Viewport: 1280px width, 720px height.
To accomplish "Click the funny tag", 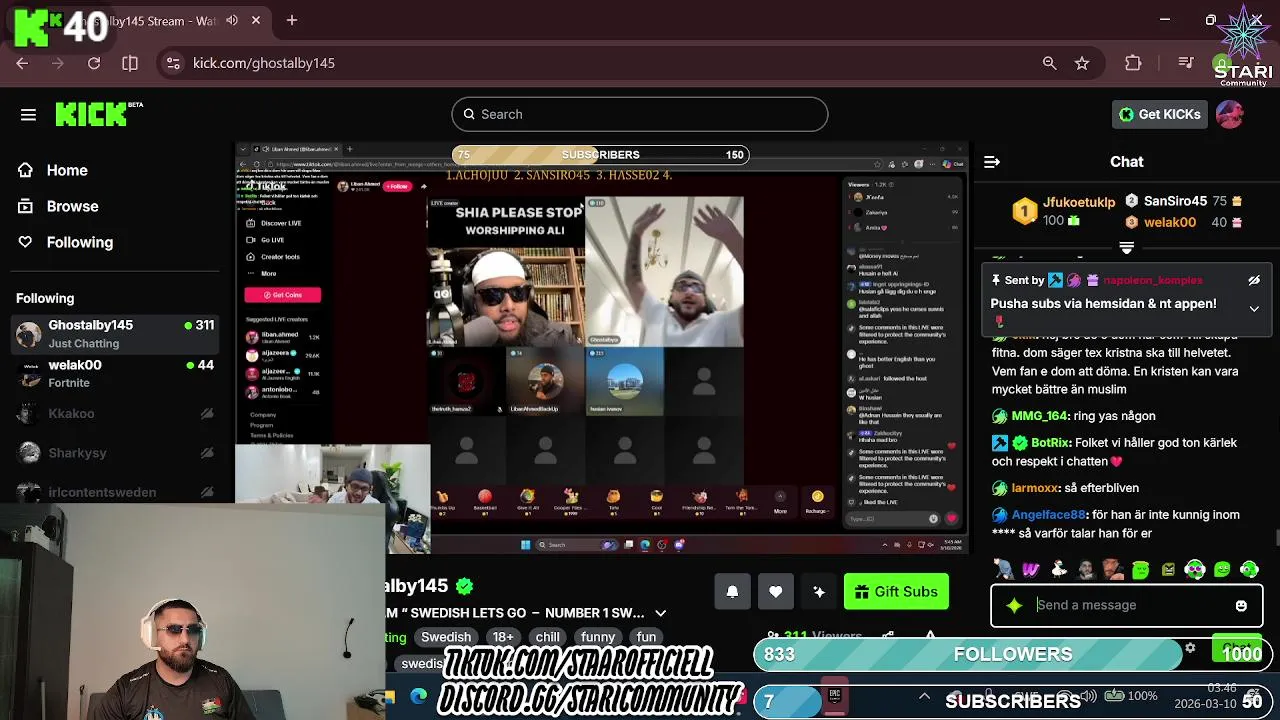I will tap(598, 637).
